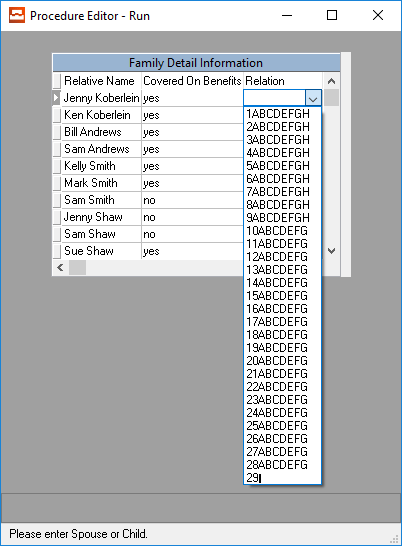Screen dimensions: 402x546
Task: Click the vertical scrollbar thumb
Action: click(331, 98)
